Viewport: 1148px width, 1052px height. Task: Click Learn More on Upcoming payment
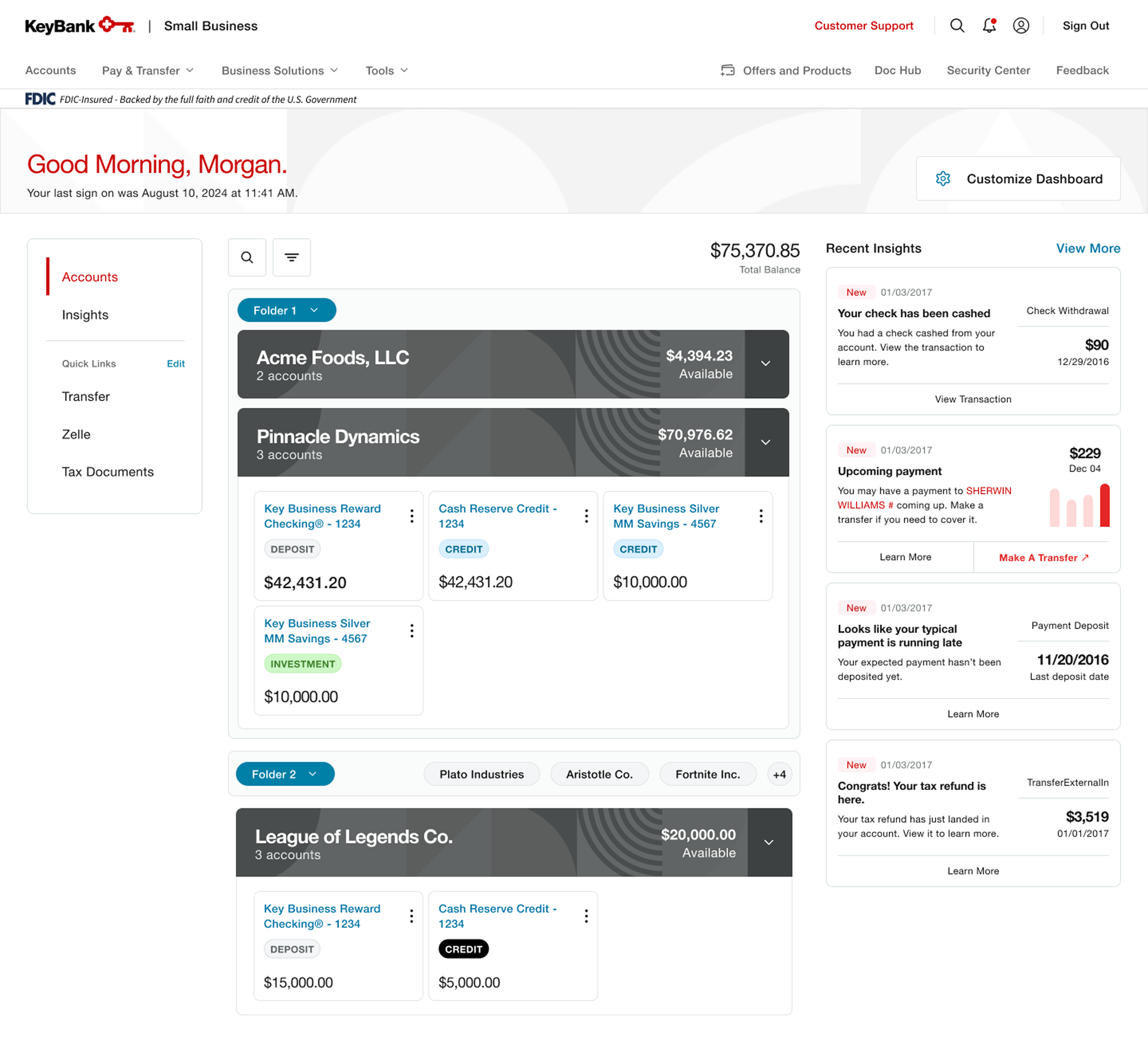coord(906,557)
